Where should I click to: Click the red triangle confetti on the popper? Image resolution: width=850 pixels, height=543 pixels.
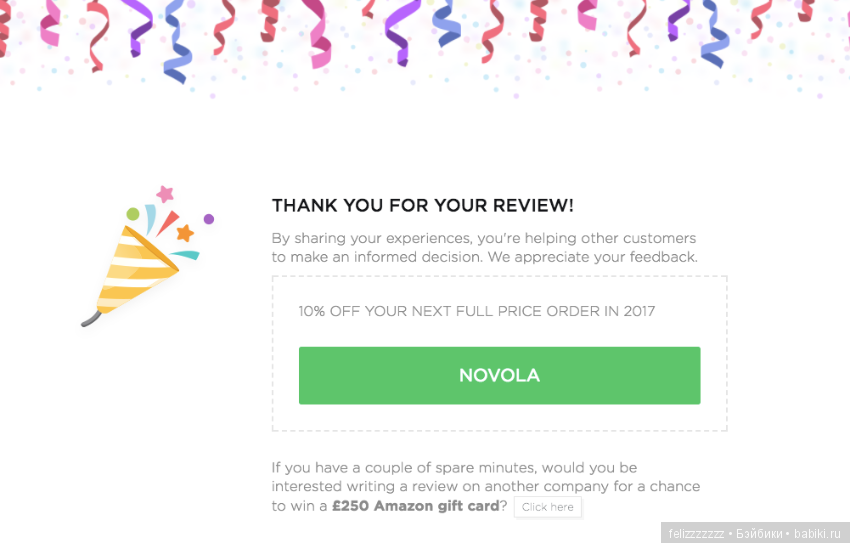pos(166,222)
